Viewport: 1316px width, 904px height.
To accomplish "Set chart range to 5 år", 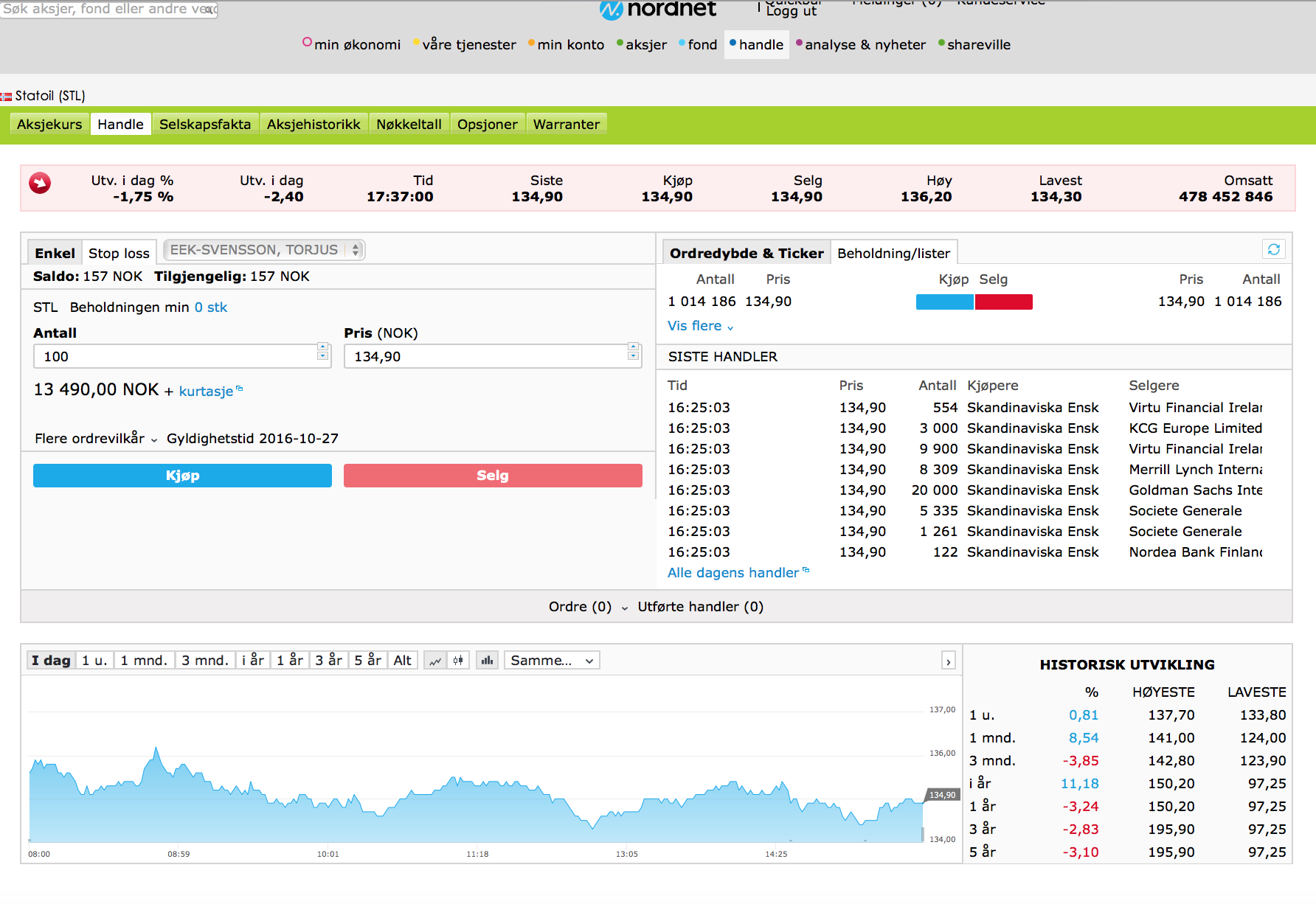I will tap(368, 661).
